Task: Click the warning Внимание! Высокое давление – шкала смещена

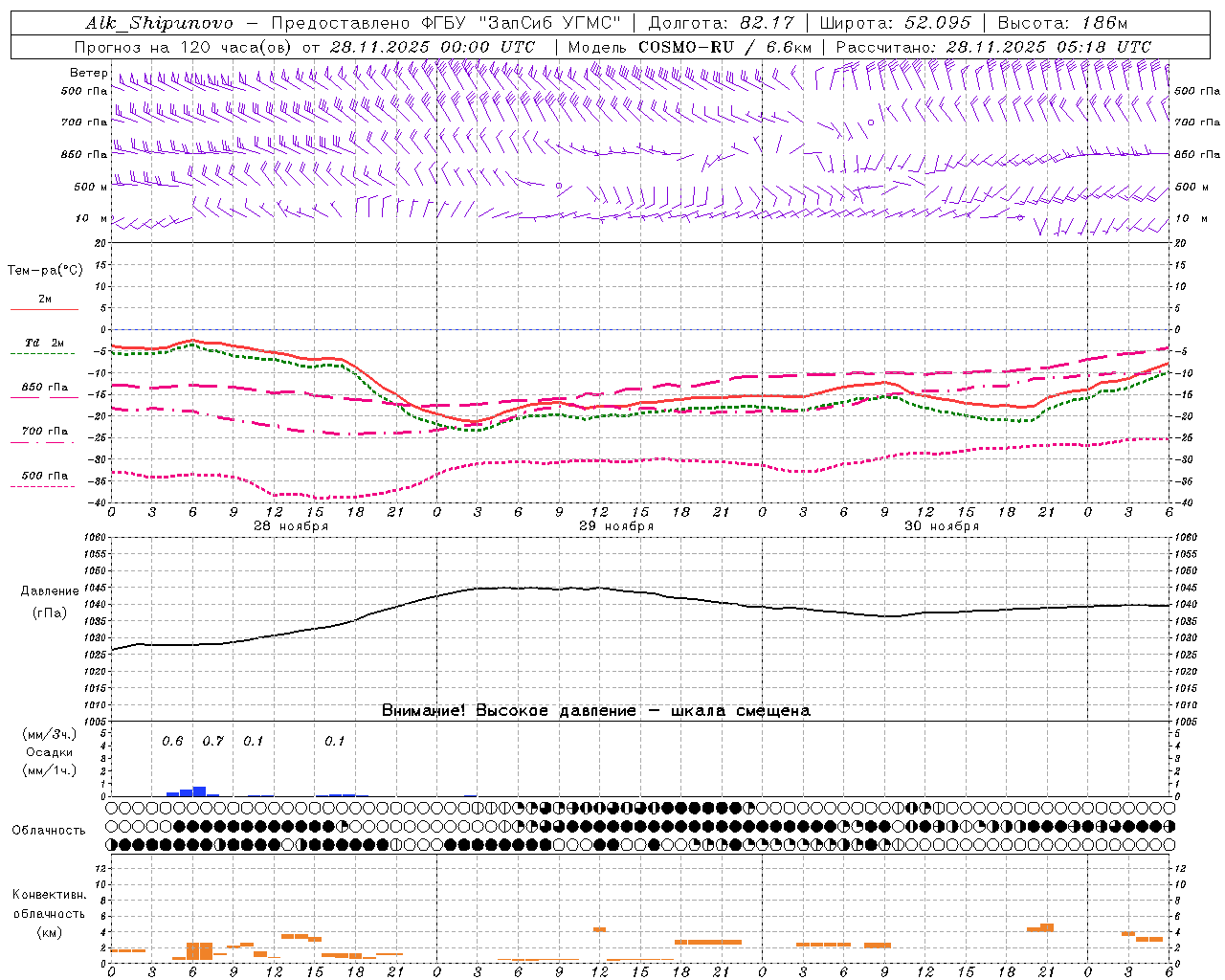Action: pos(595,711)
